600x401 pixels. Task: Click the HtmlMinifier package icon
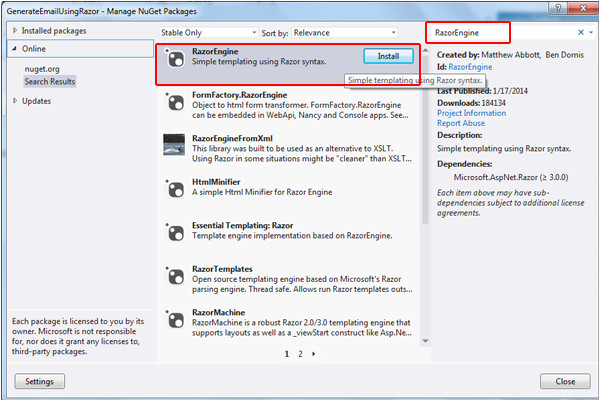pos(175,190)
